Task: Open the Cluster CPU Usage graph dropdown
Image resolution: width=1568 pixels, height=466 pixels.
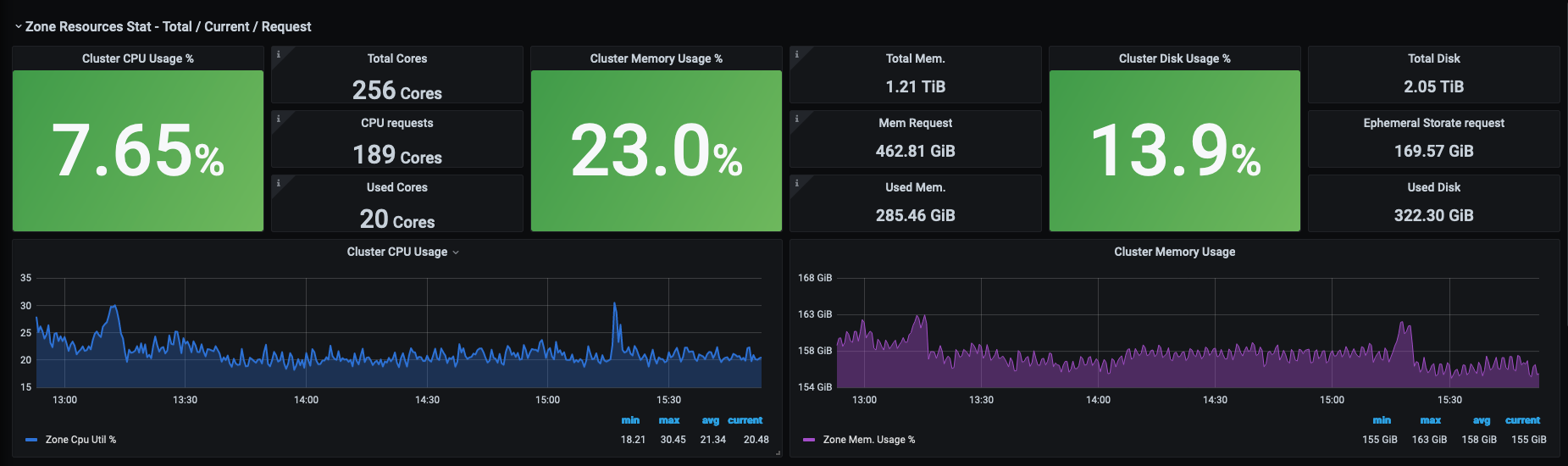Action: [x=456, y=252]
